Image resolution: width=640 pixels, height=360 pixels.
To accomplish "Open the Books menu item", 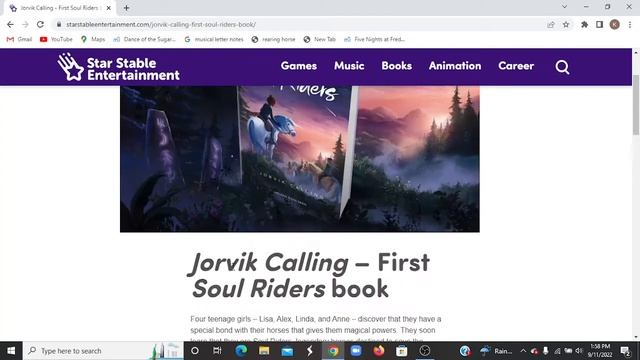I will click(x=396, y=66).
